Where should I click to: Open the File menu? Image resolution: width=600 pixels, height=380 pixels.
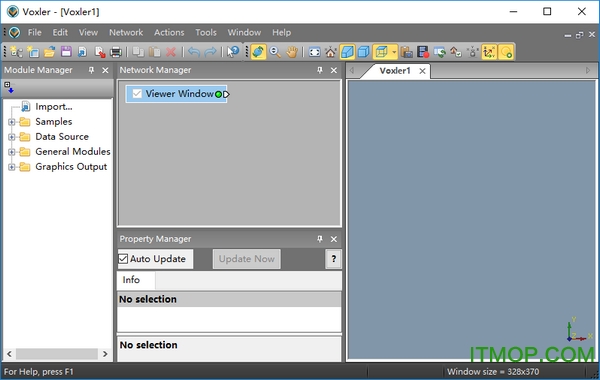tap(34, 33)
